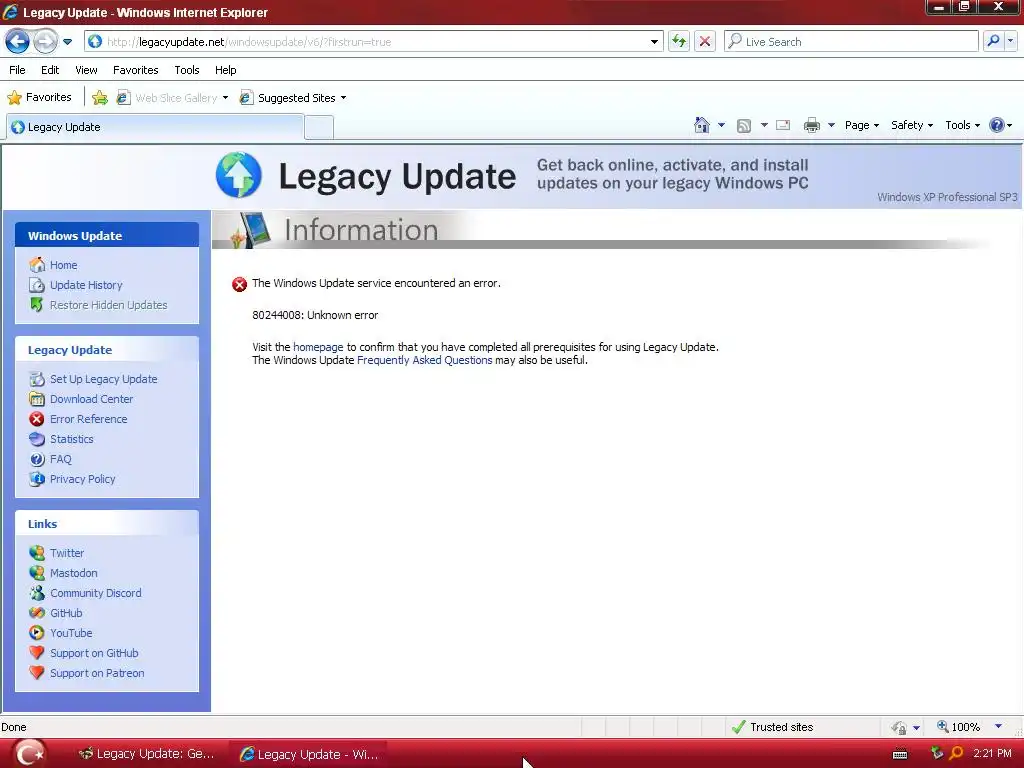Click the Print icon
The image size is (1024, 768).
(812, 125)
